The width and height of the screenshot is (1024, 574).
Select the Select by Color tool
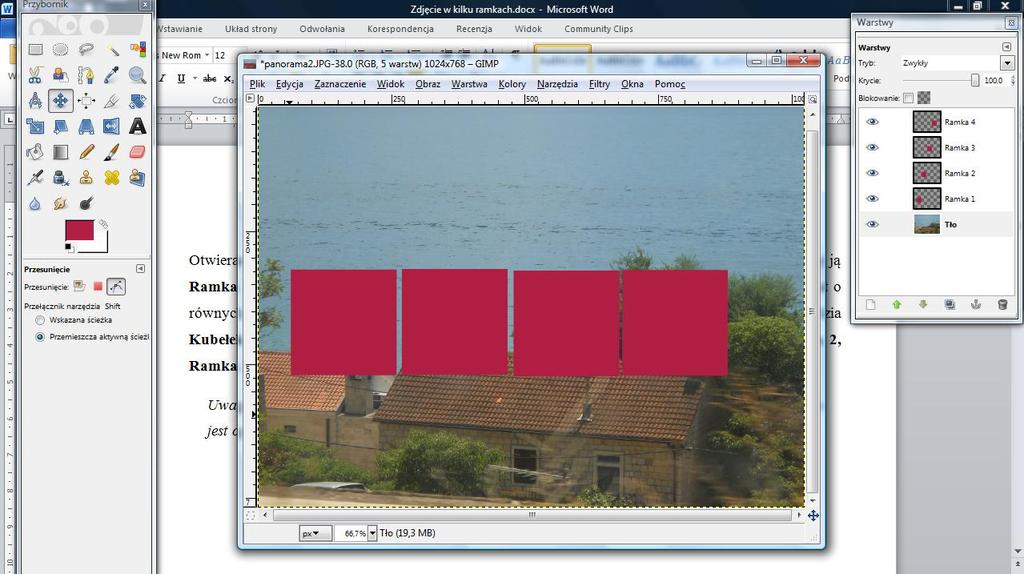[137, 50]
